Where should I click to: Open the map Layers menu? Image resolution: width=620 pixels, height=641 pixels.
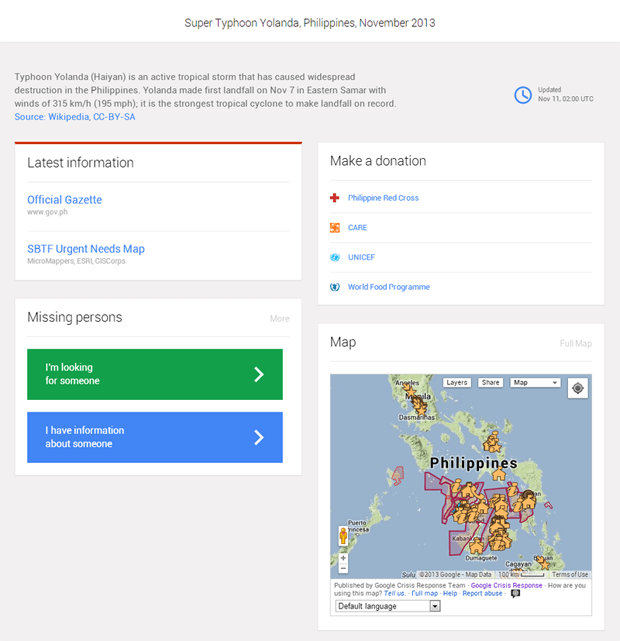point(457,383)
